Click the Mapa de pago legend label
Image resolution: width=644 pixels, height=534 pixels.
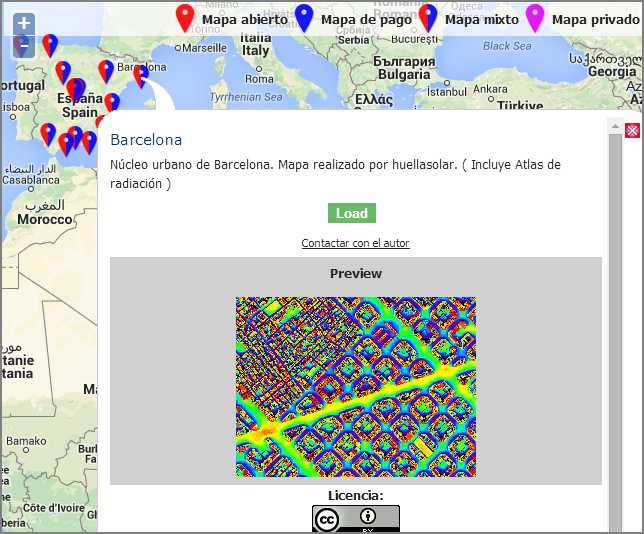point(365,19)
